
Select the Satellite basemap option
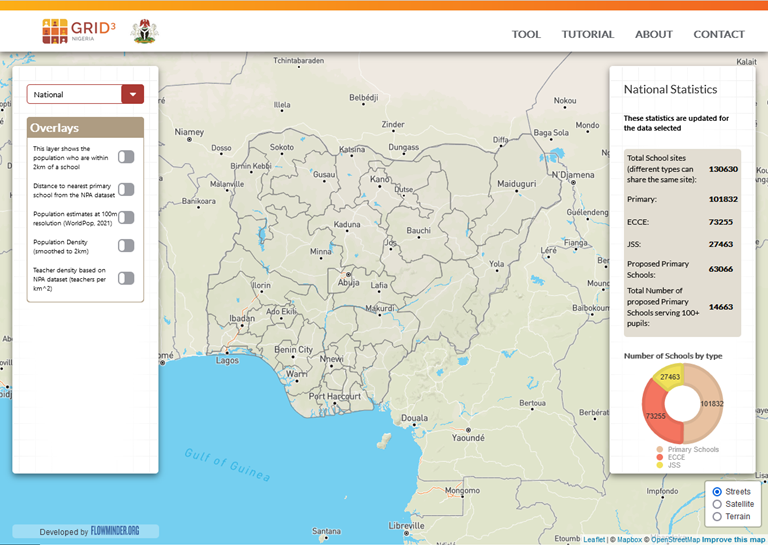click(717, 504)
